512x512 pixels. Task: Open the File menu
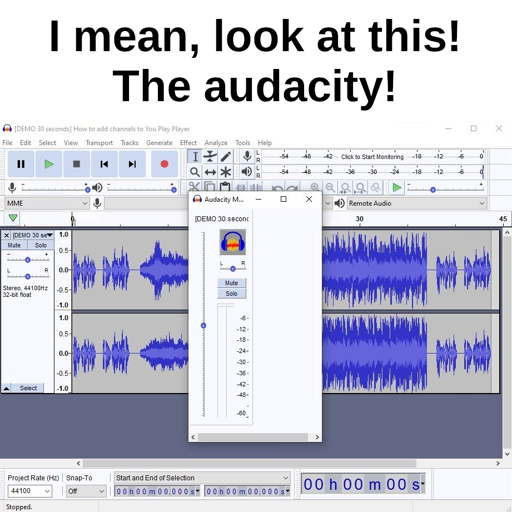point(7,143)
